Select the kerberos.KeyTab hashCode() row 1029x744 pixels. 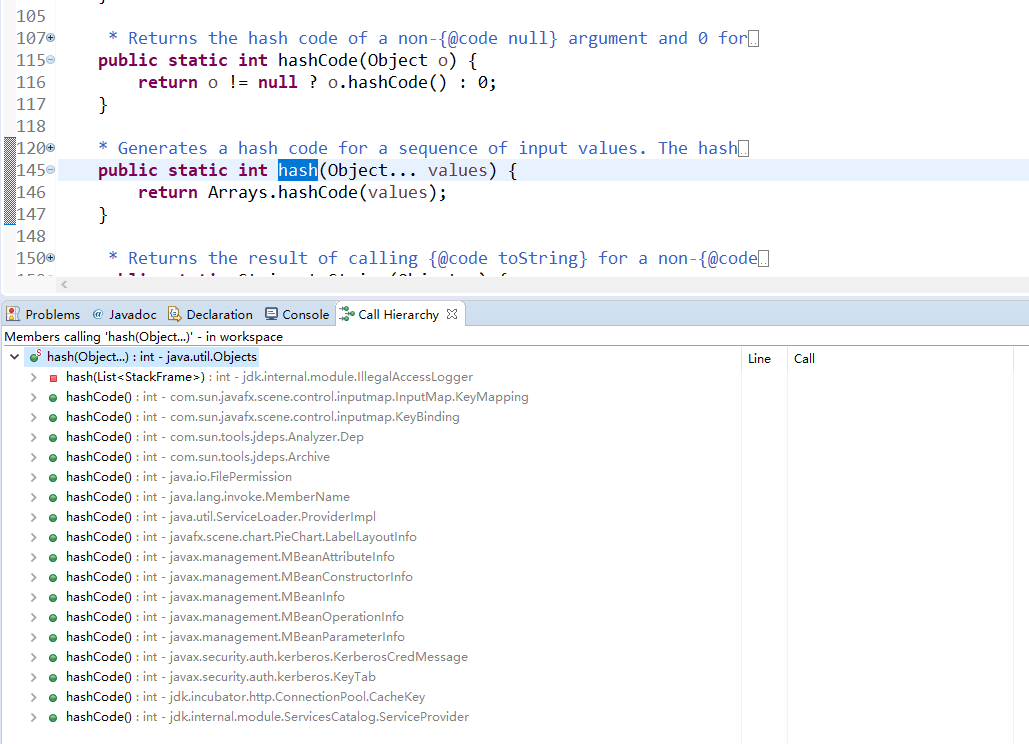[213, 677]
